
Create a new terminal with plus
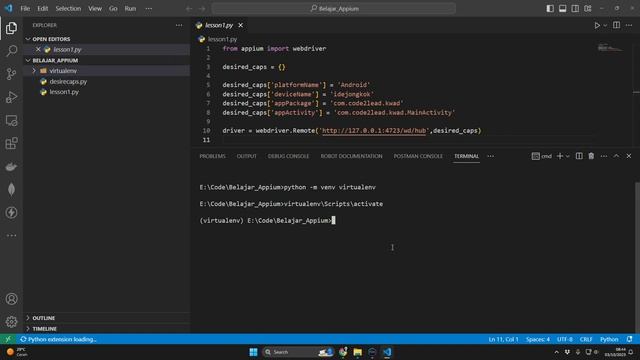click(x=560, y=156)
